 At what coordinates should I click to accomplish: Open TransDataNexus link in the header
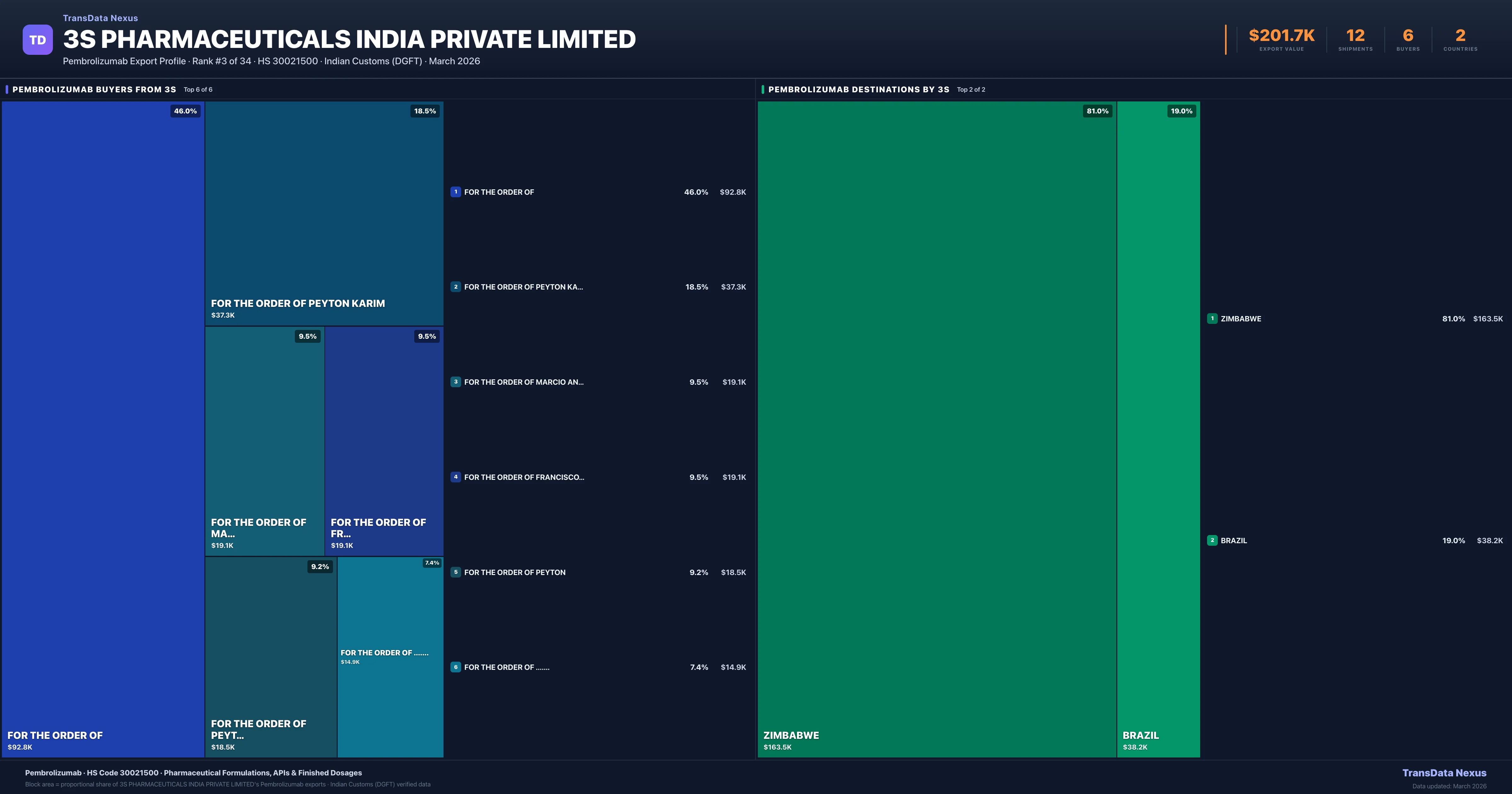[100, 18]
